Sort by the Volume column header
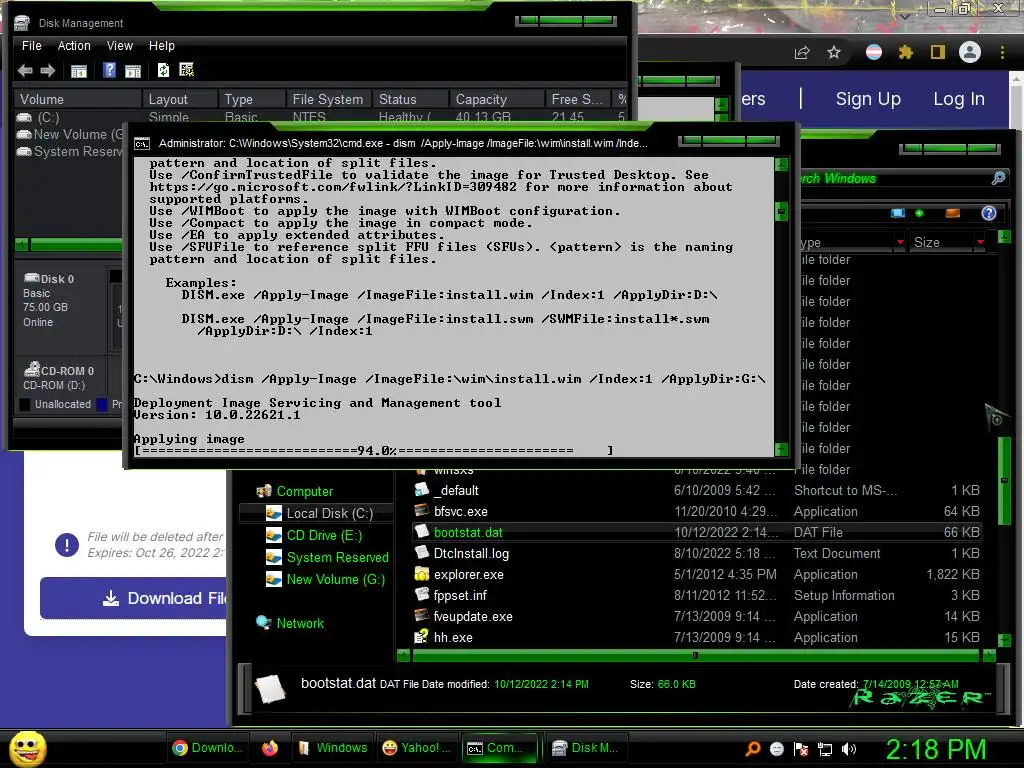1024x768 pixels. tap(78, 99)
